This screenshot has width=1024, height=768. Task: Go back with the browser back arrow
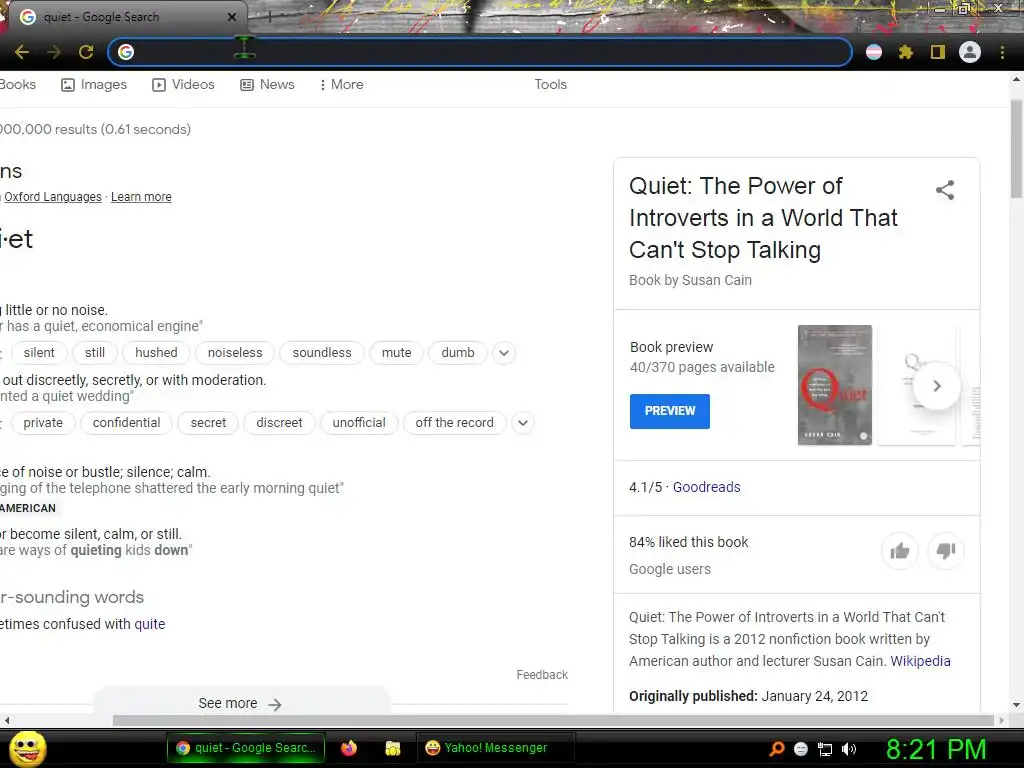(x=22, y=52)
